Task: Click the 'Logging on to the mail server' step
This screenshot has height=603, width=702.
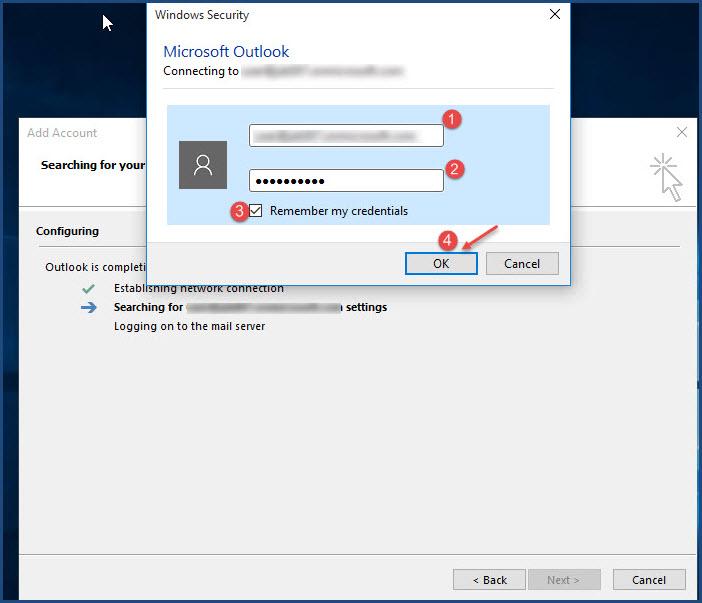Action: click(189, 326)
